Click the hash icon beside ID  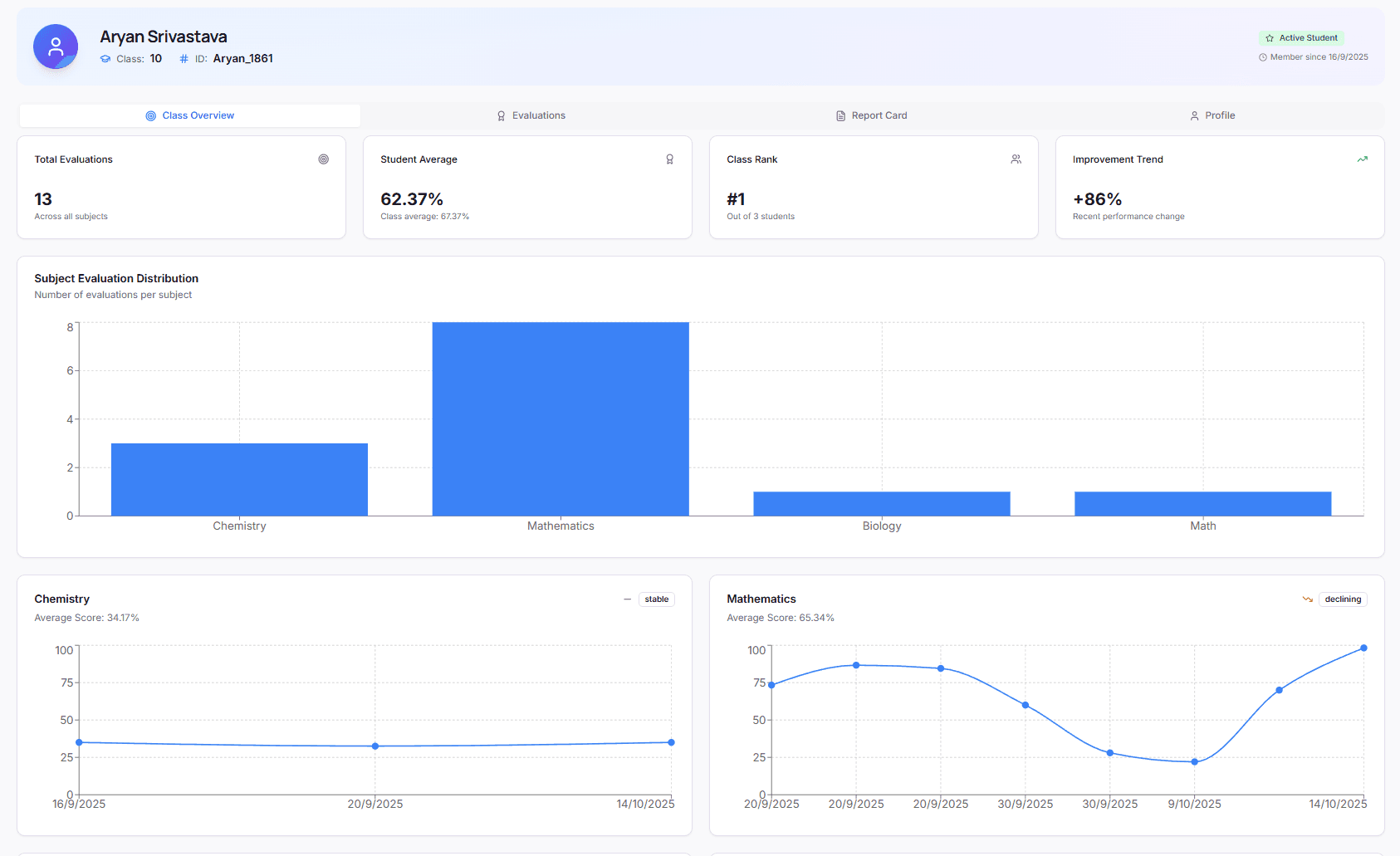pyautogui.click(x=184, y=59)
